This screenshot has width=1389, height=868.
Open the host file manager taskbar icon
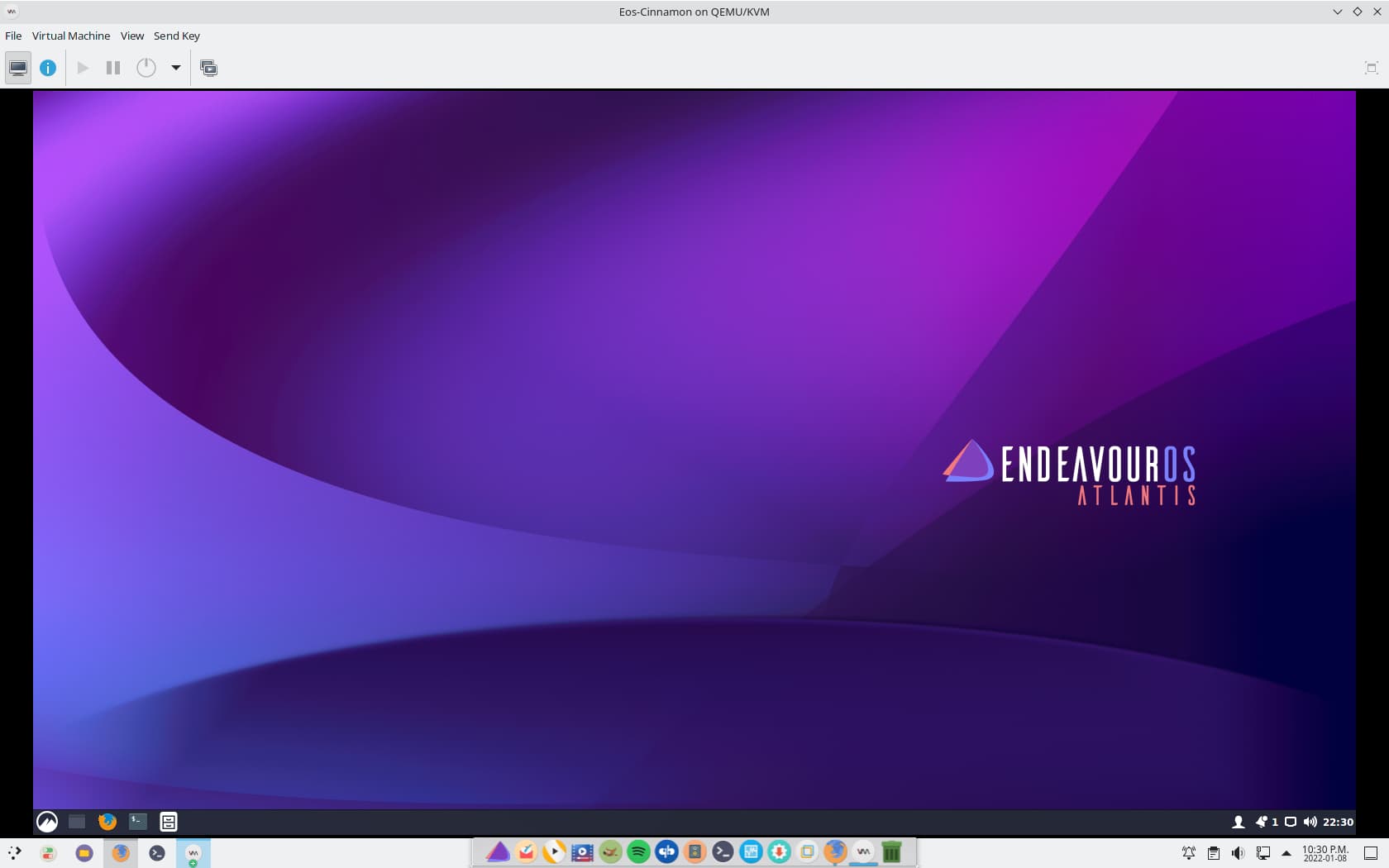tap(84, 853)
